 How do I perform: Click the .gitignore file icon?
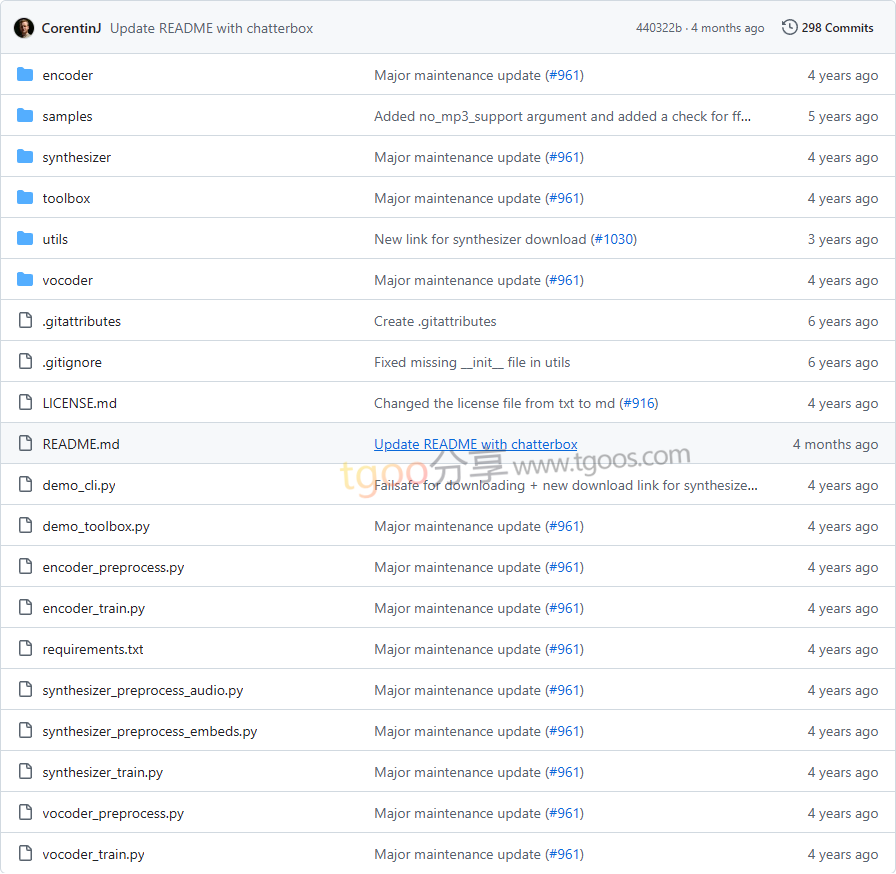tap(25, 362)
